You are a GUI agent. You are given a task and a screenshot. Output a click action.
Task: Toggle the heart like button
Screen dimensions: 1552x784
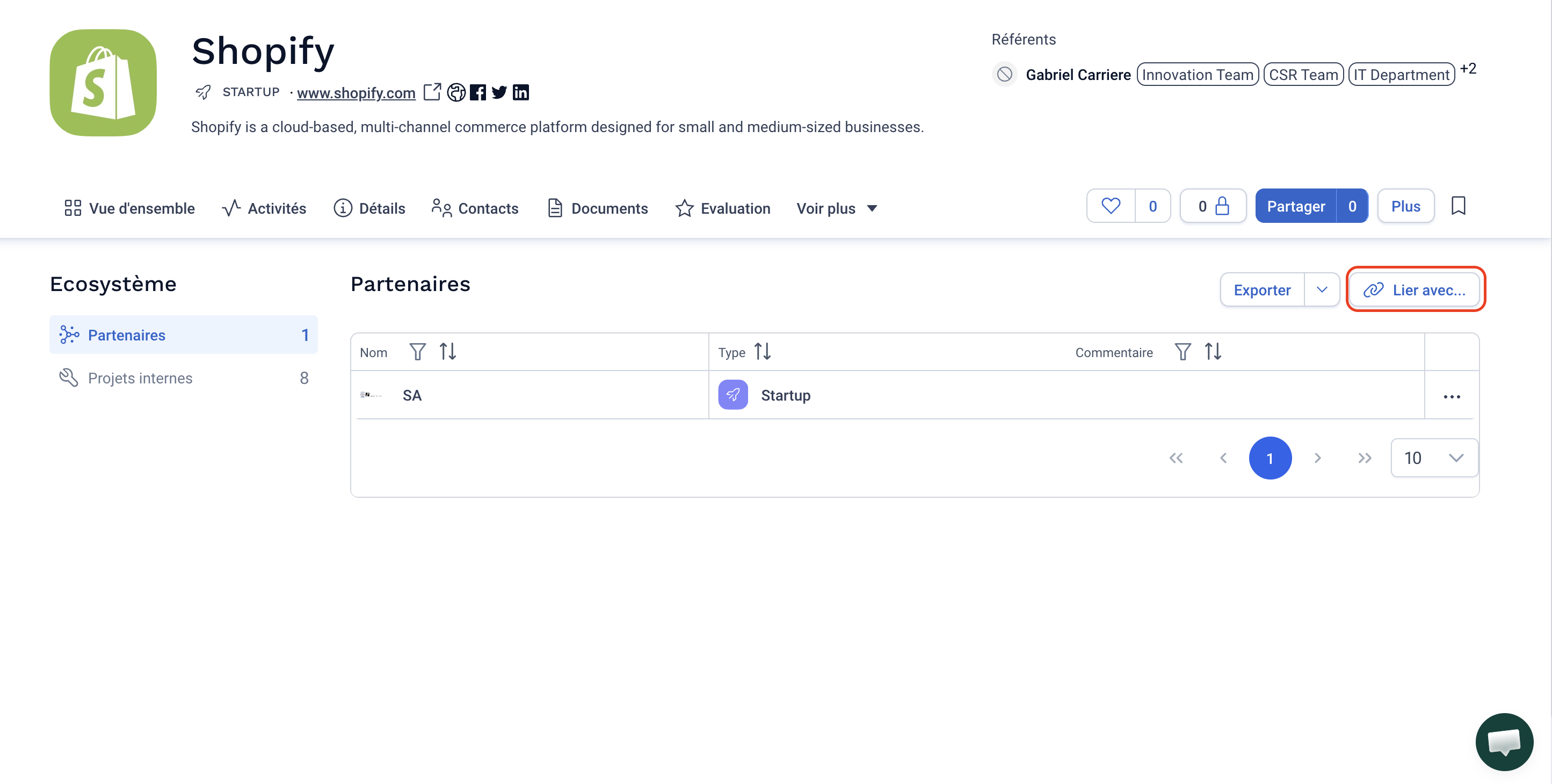click(1111, 206)
